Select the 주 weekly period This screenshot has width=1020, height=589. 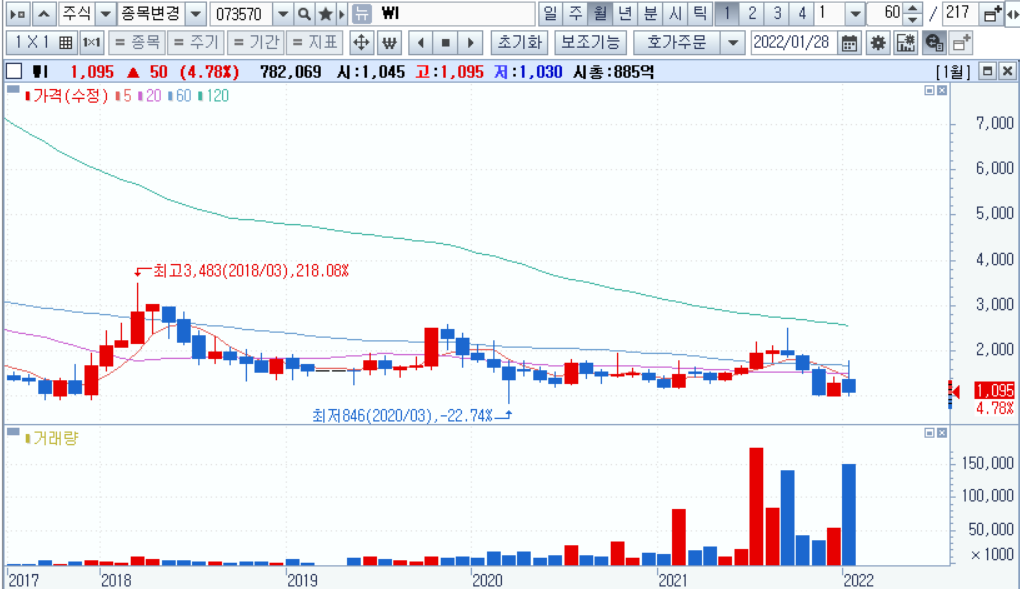(575, 14)
